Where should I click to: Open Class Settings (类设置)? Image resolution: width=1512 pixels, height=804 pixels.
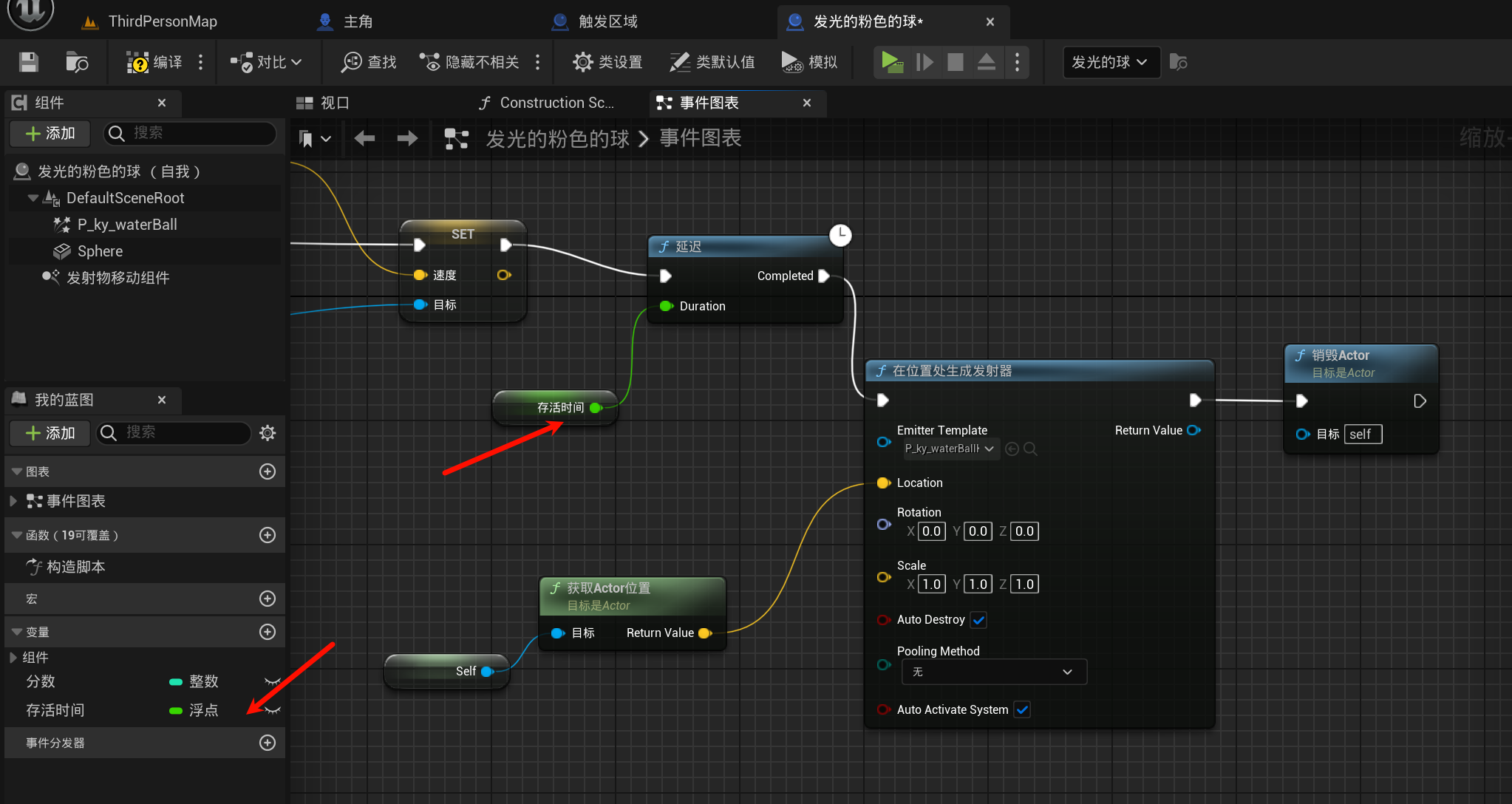point(607,62)
